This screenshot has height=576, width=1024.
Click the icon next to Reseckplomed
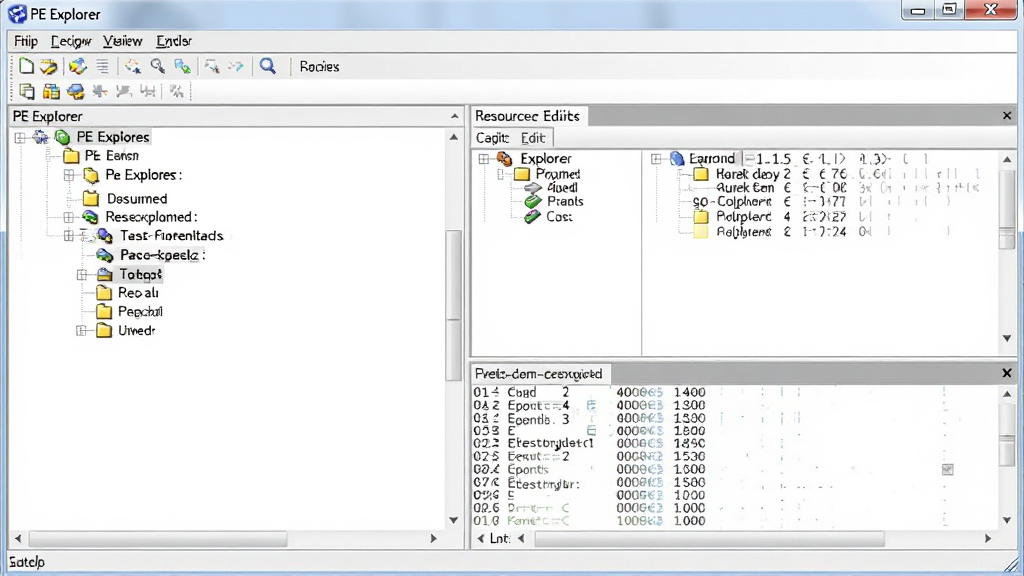click(90, 217)
